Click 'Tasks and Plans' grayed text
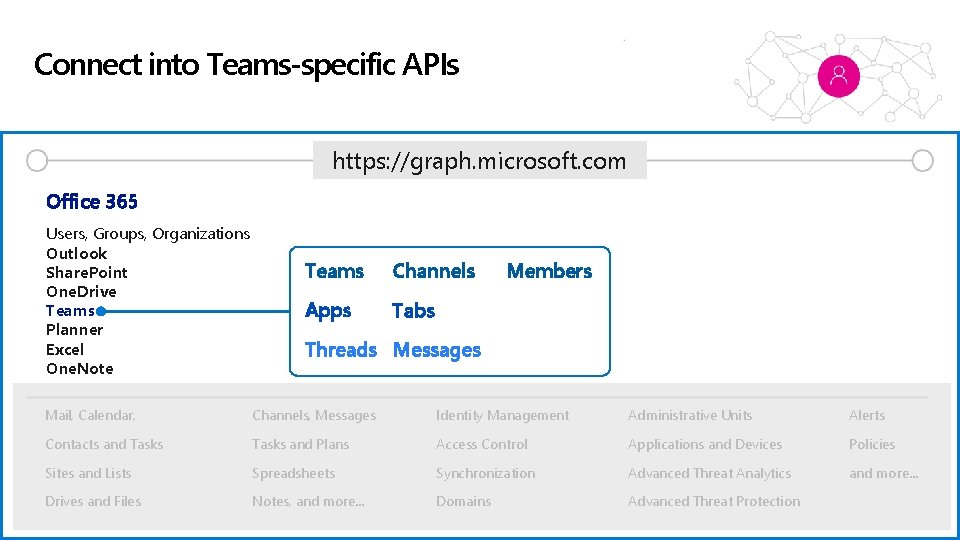 (x=301, y=444)
